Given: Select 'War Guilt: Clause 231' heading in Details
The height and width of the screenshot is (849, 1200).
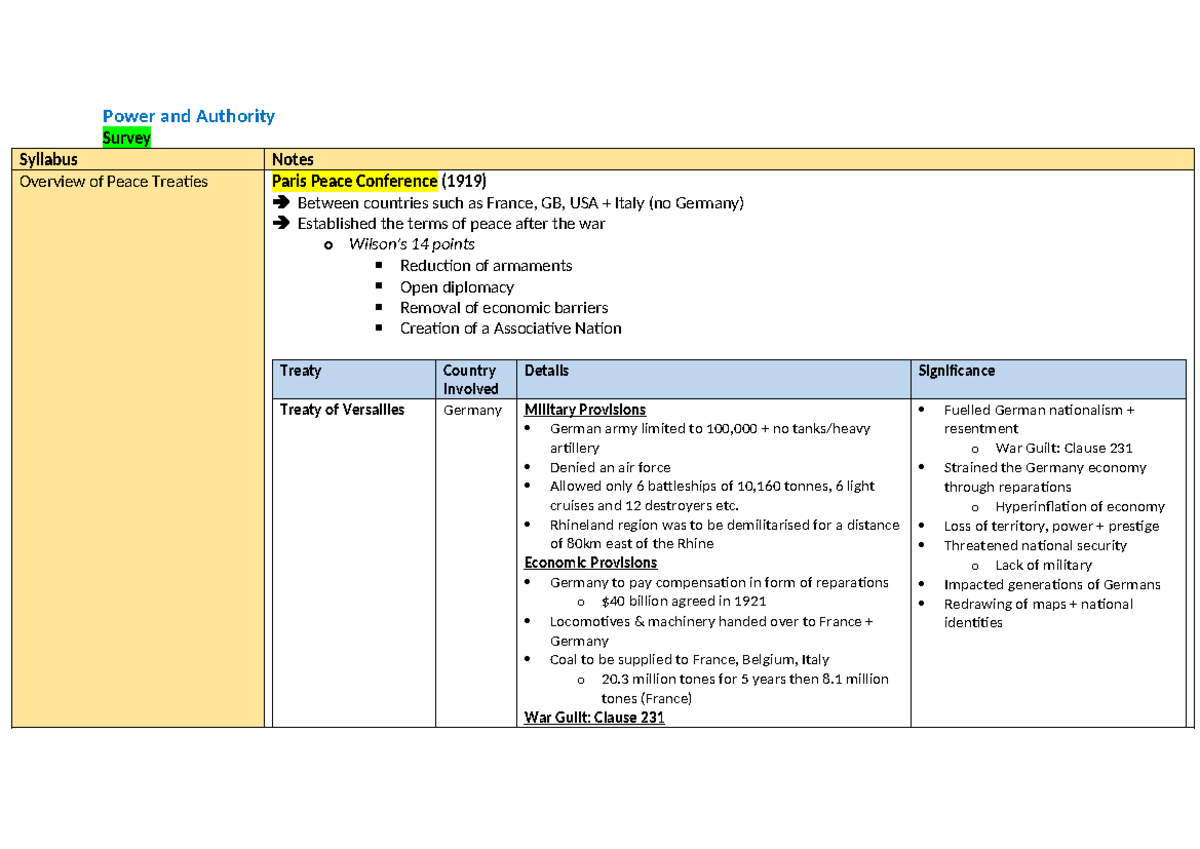Looking at the screenshot, I should [594, 718].
